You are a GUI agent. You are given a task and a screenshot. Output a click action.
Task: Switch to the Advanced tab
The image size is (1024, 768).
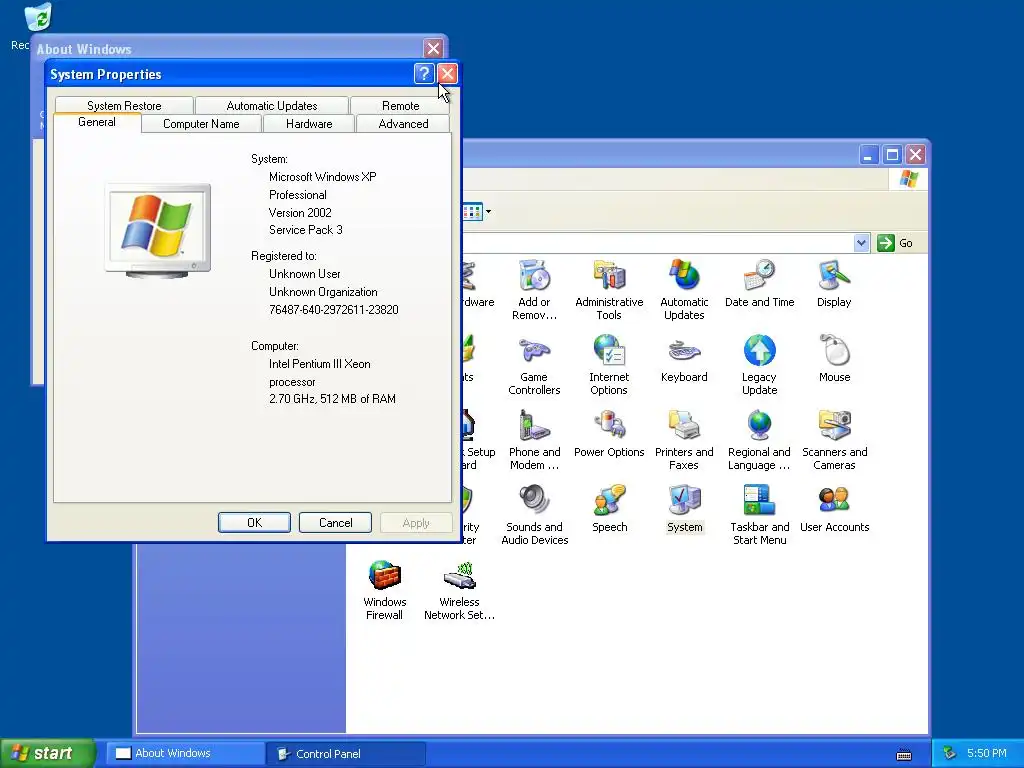pyautogui.click(x=404, y=123)
